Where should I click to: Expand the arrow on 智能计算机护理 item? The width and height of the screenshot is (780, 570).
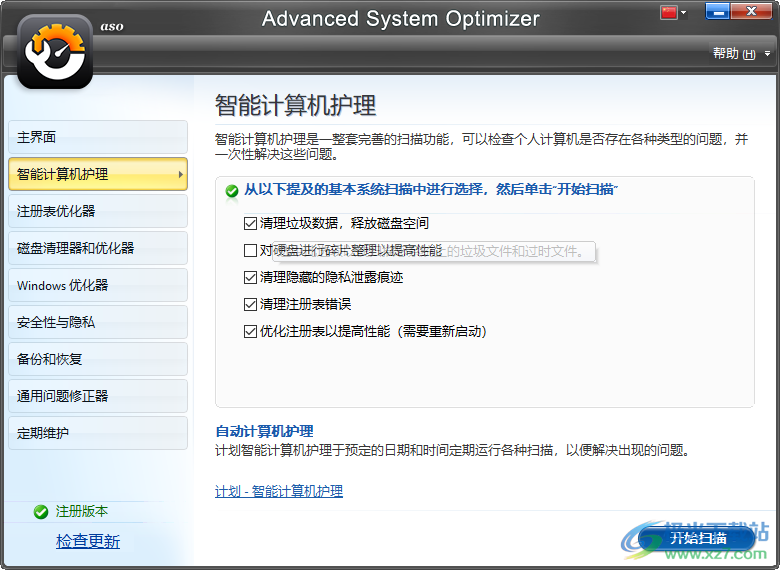point(181,174)
